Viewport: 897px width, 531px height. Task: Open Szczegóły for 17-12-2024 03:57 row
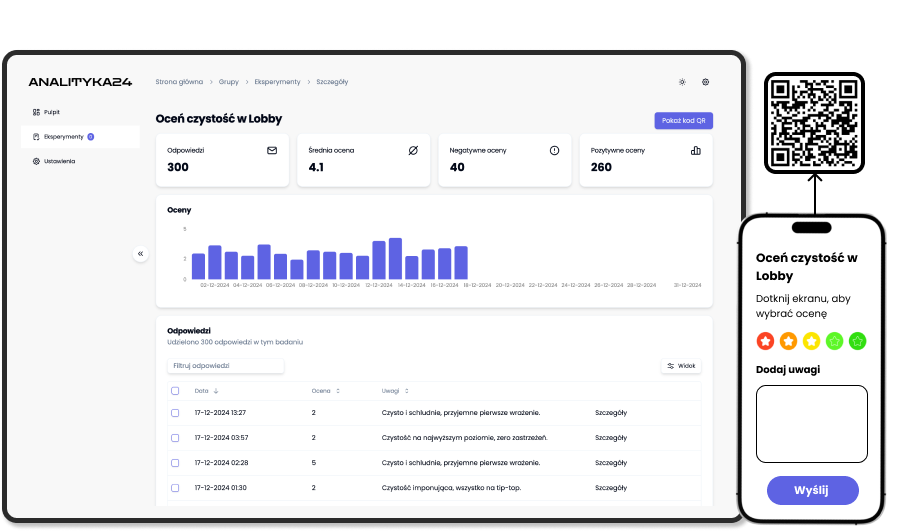pyautogui.click(x=611, y=438)
